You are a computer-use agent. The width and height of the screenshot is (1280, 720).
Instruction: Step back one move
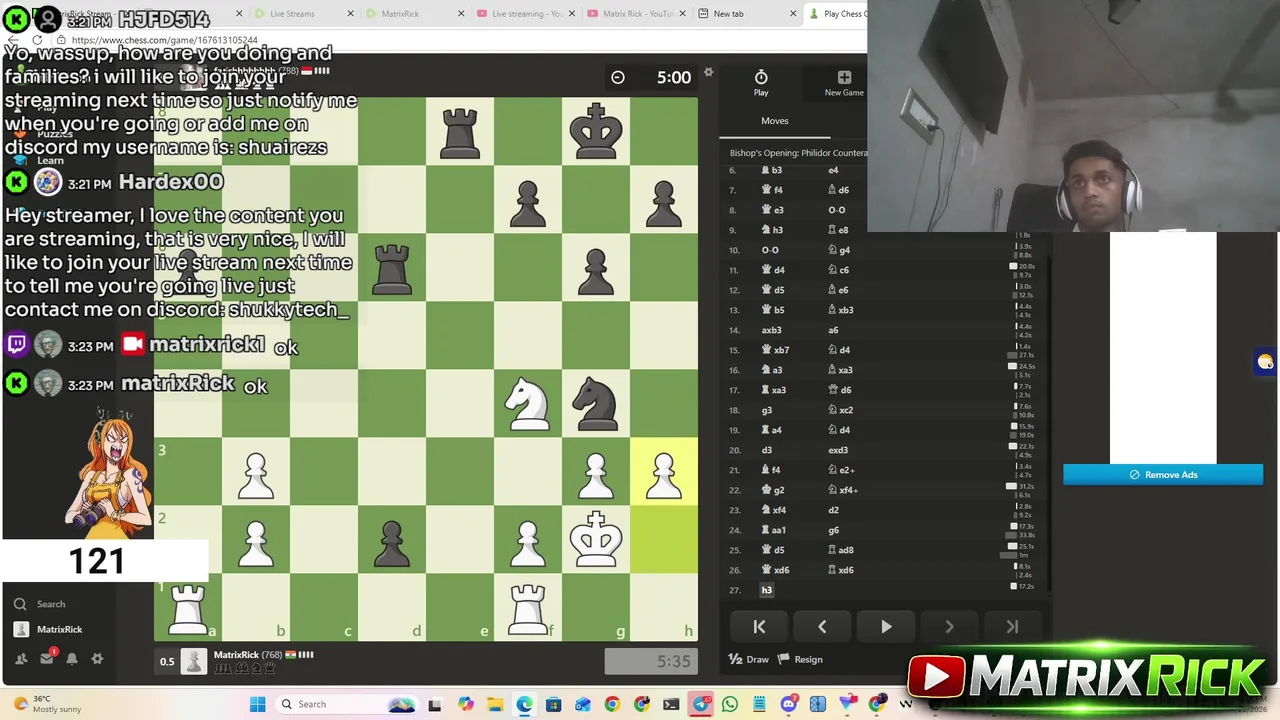[x=822, y=627]
